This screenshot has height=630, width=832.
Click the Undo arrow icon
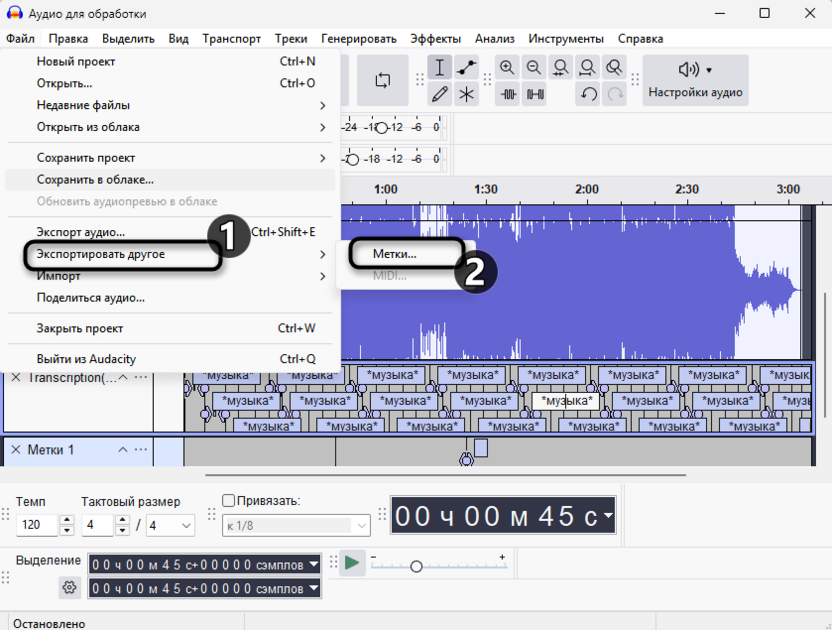click(x=588, y=94)
